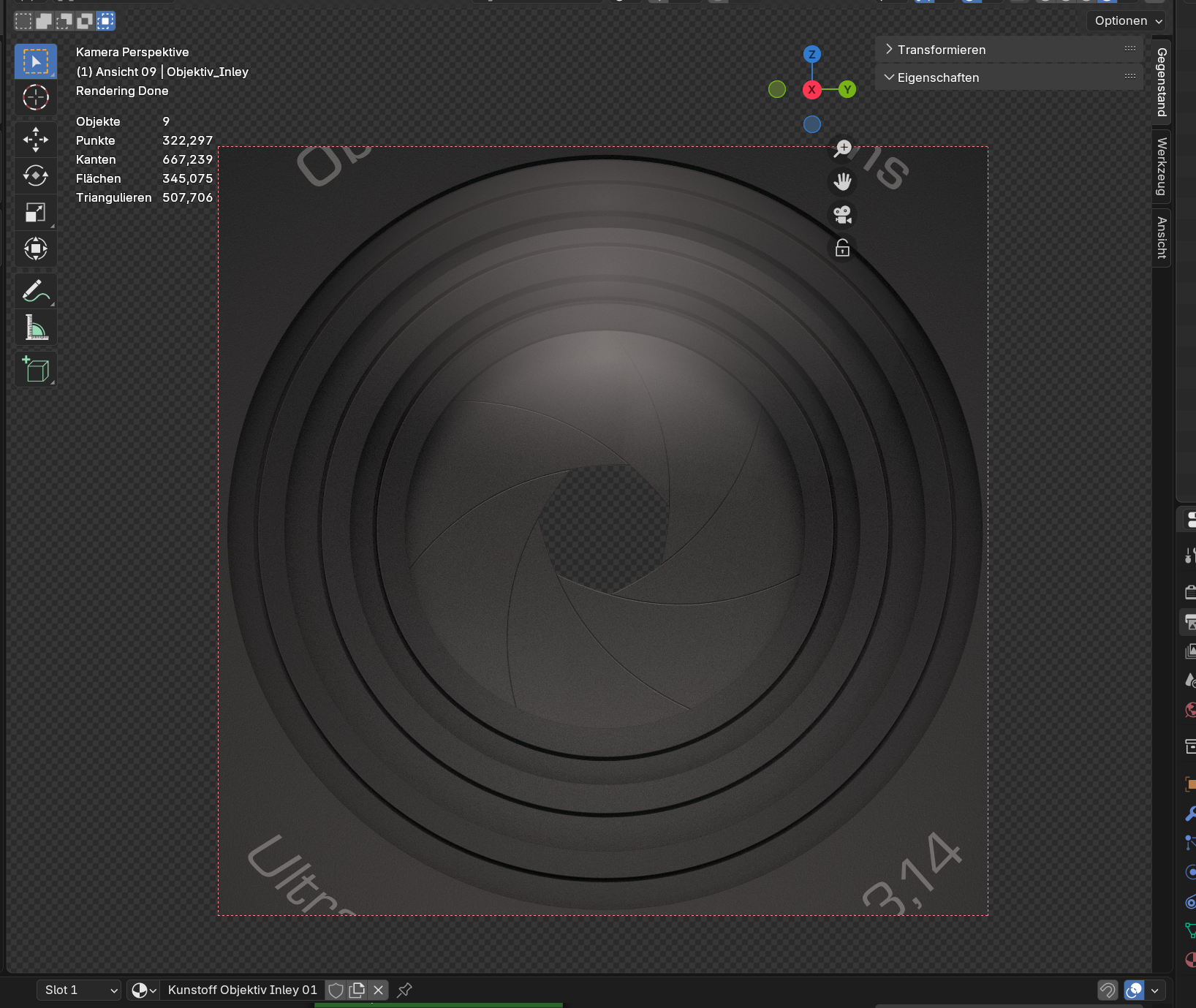Click the Add Cube tool
Screen dimensions: 1196x1008
click(x=35, y=369)
